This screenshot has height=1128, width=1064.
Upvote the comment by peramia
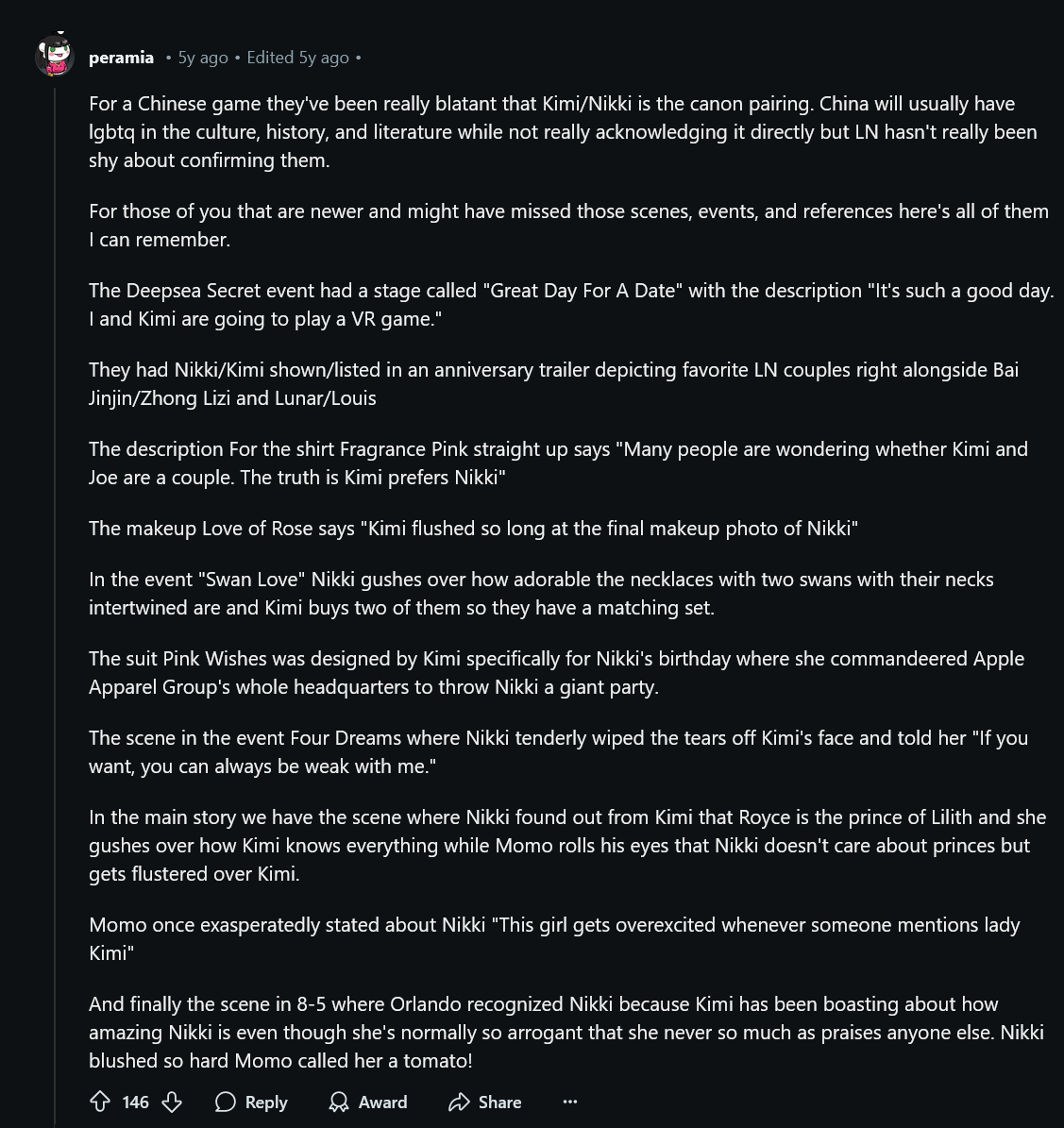pos(100,1102)
